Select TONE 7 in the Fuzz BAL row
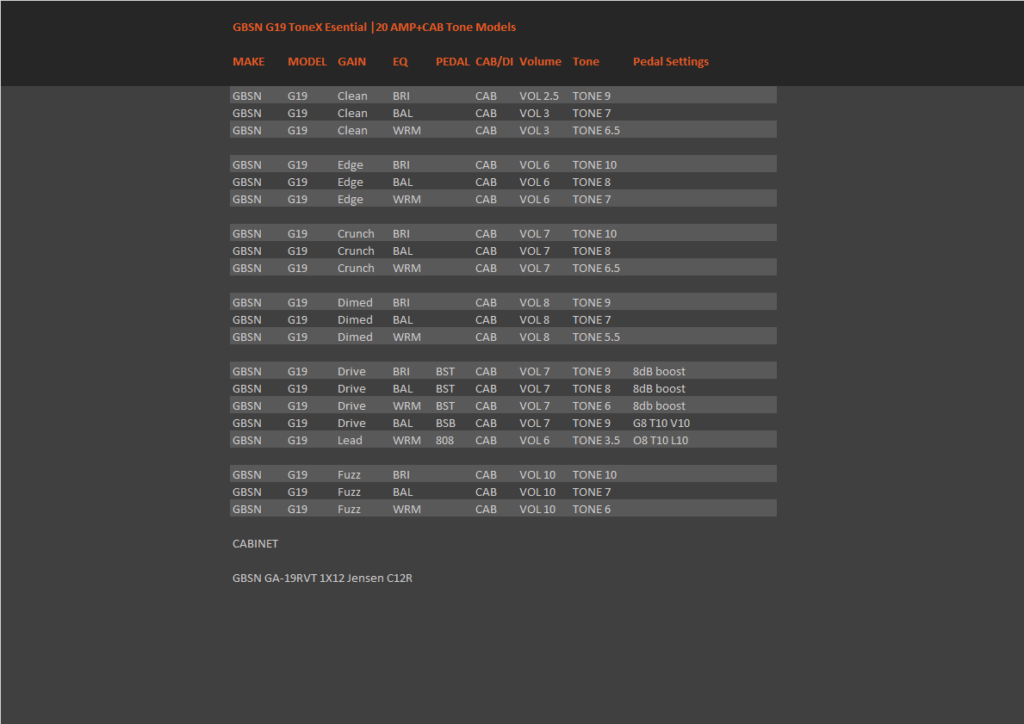 592,492
